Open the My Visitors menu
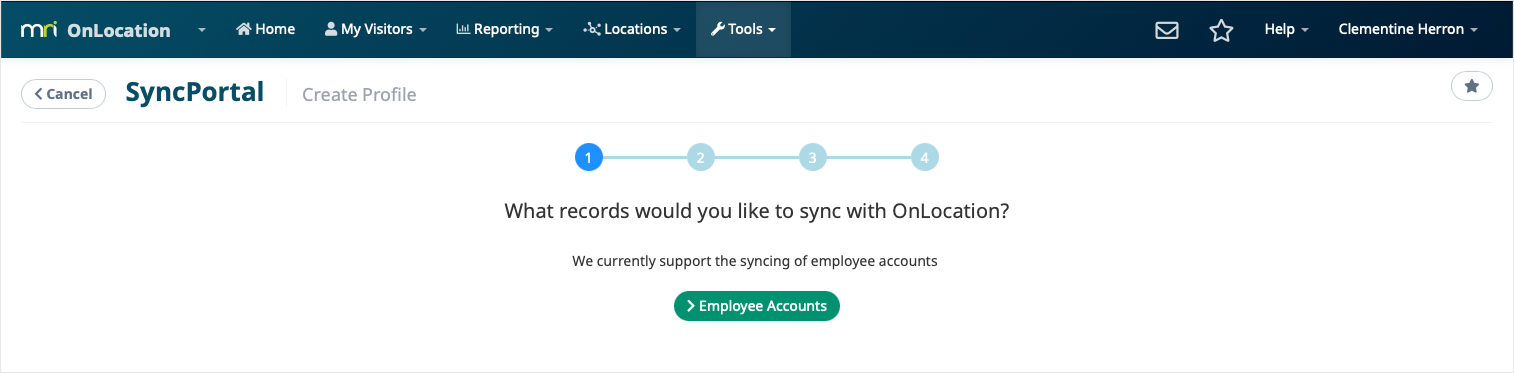Viewport: 1514px width, 373px height. (375, 29)
